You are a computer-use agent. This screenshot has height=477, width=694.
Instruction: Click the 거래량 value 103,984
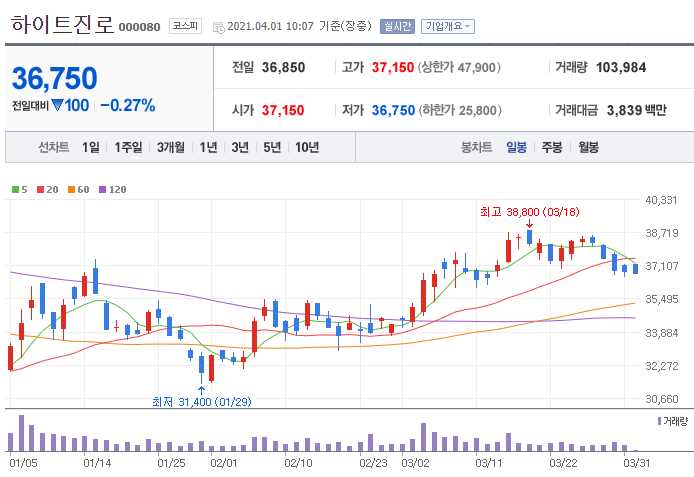coord(621,67)
